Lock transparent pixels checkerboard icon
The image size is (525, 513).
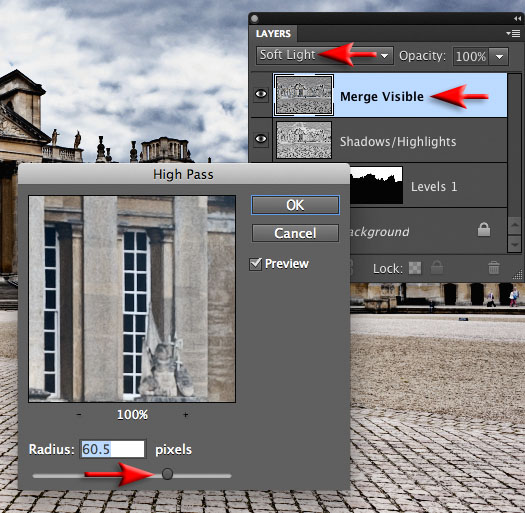pos(415,268)
